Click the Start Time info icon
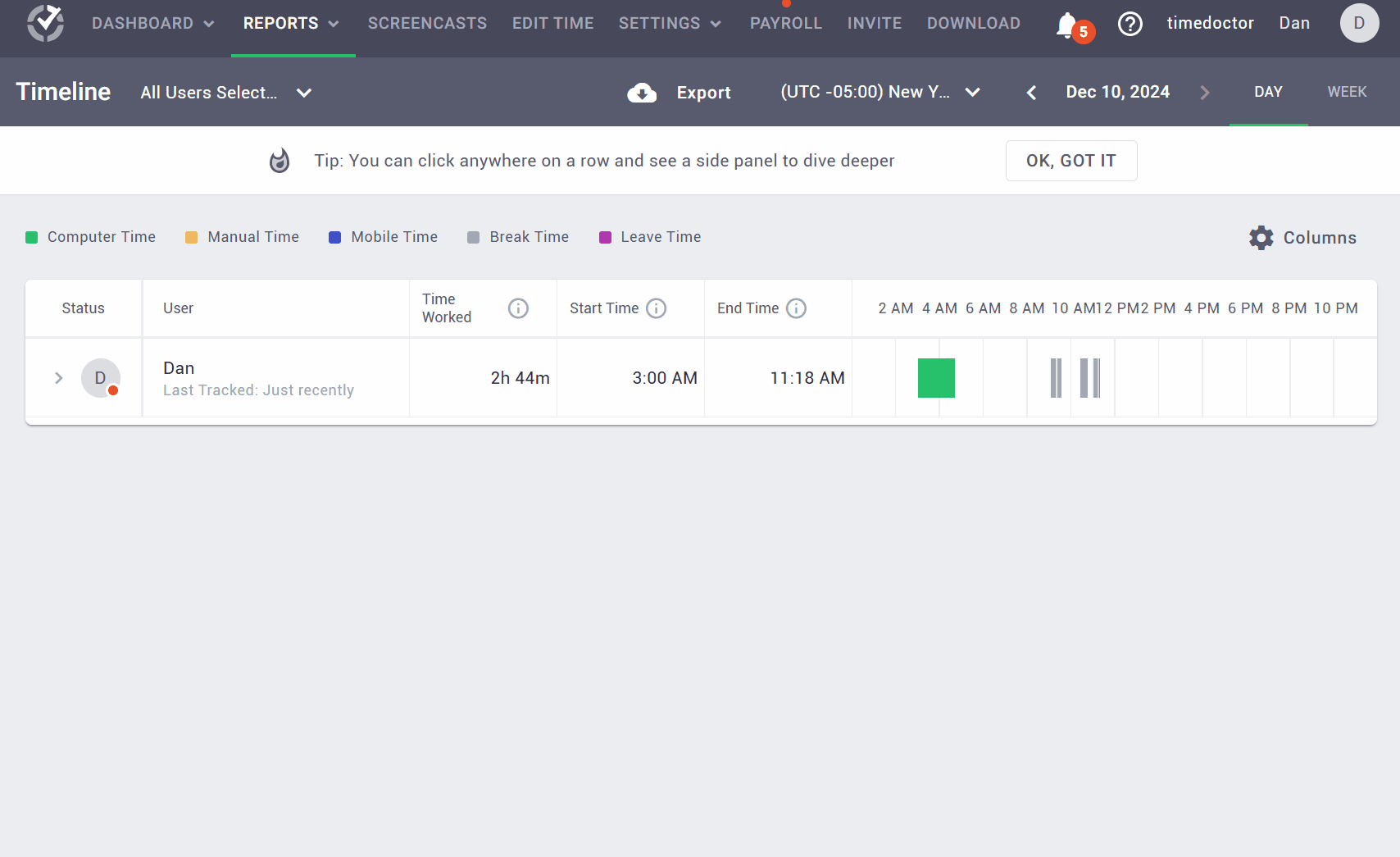 point(656,308)
